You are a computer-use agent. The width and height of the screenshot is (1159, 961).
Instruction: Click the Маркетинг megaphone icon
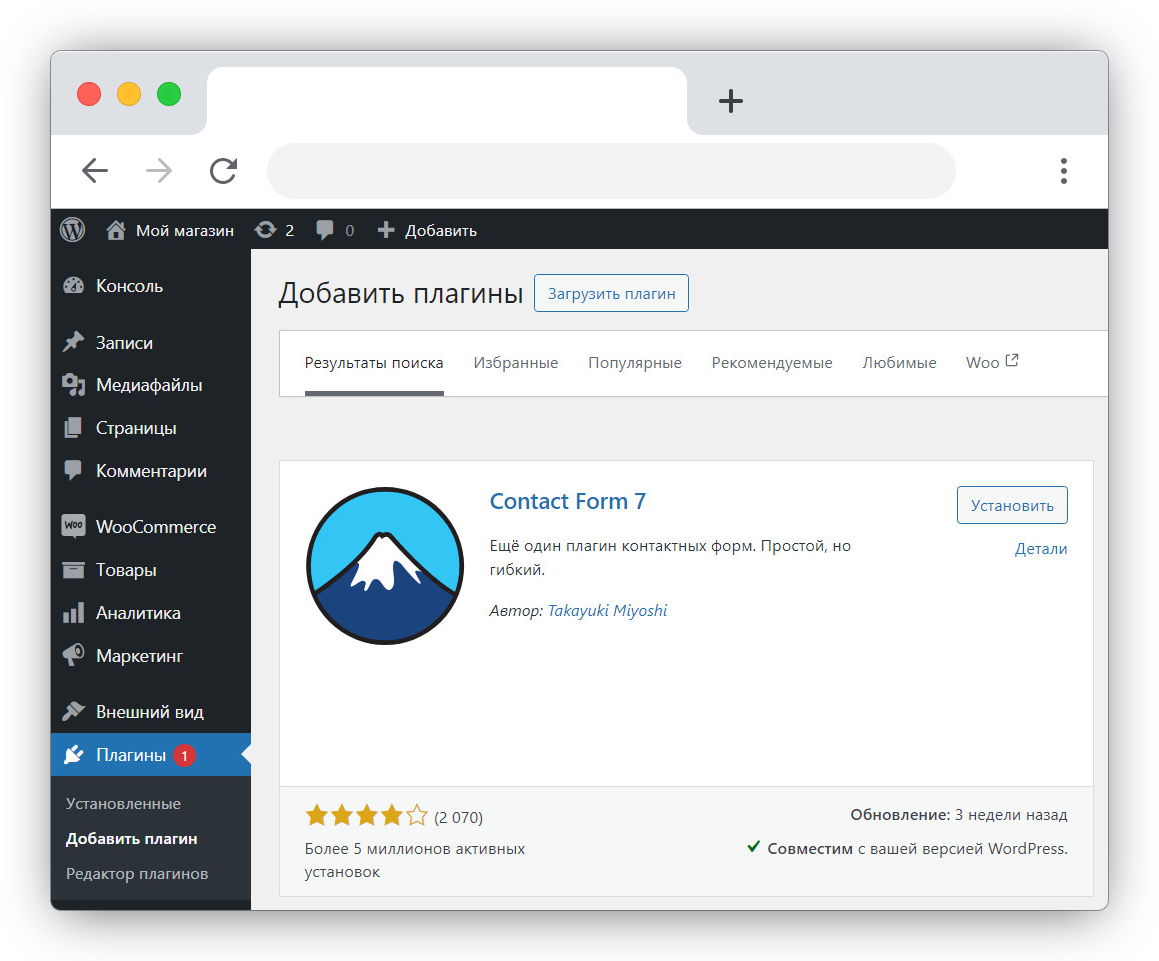click(73, 655)
